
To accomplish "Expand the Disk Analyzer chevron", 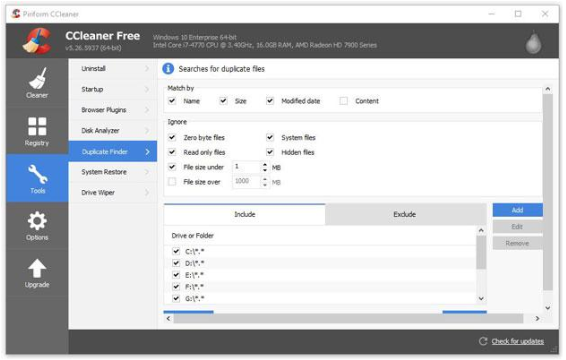I will (147, 130).
